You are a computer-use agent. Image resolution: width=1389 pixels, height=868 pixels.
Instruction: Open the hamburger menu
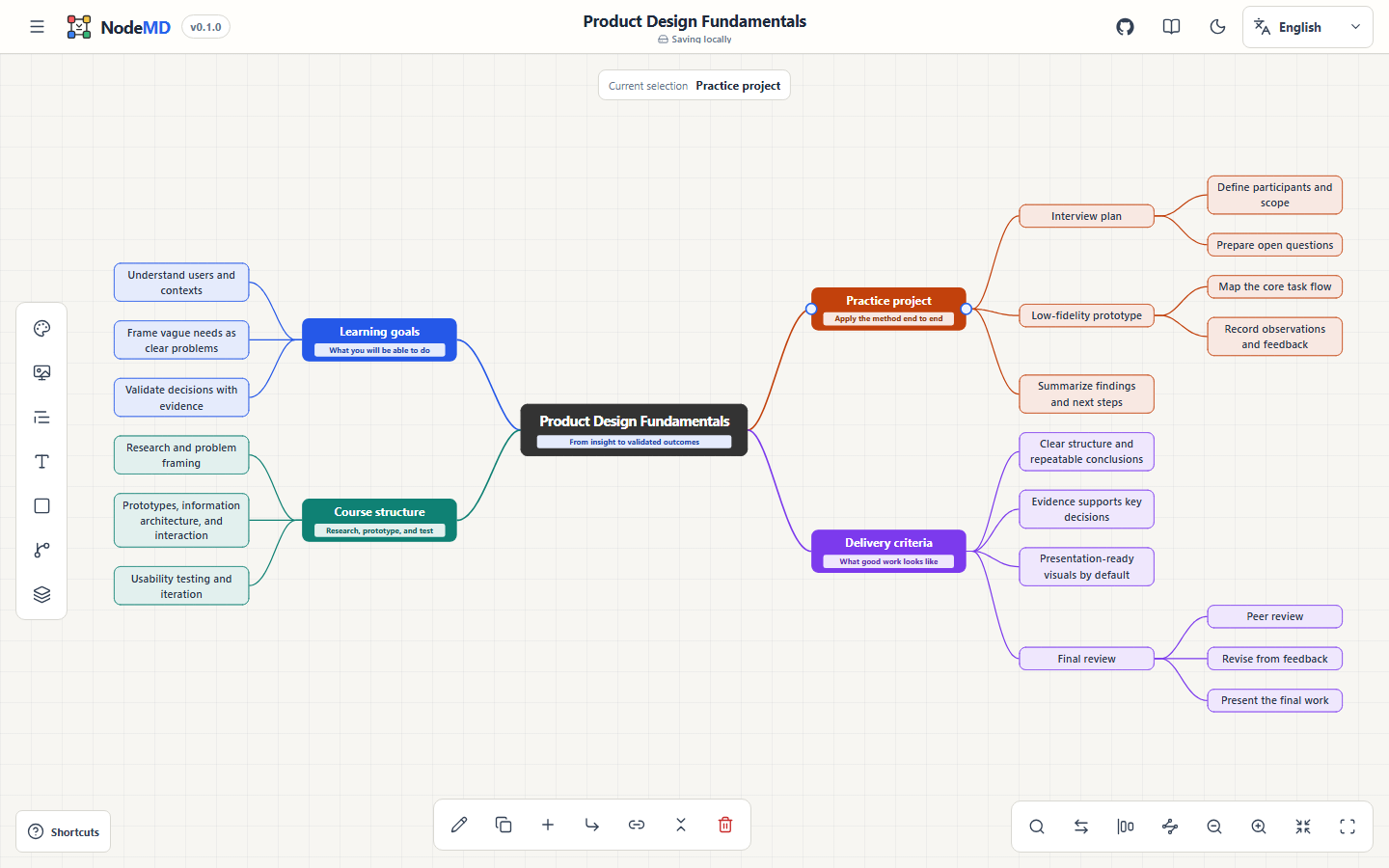[37, 27]
